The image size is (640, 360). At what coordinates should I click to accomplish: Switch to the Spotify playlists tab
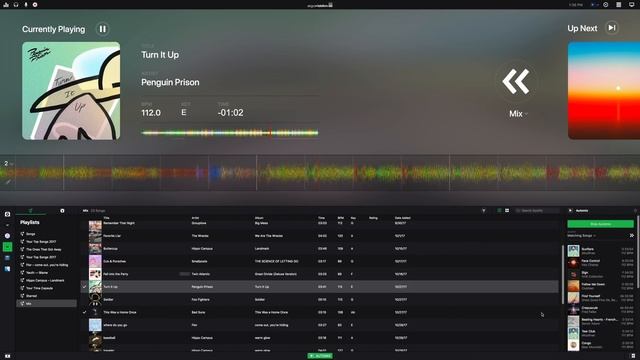[30, 211]
